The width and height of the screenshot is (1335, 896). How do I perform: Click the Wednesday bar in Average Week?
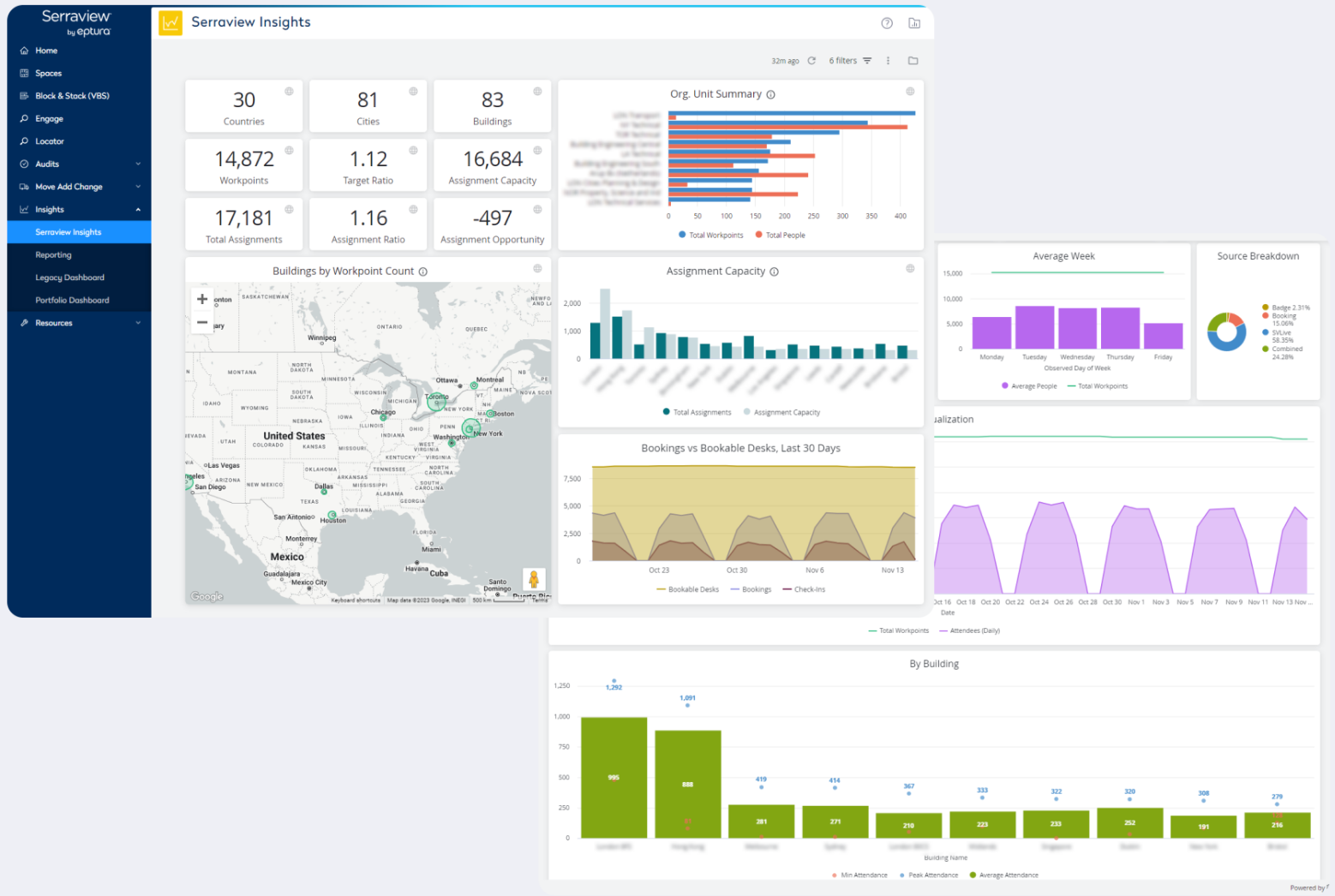coord(1077,328)
